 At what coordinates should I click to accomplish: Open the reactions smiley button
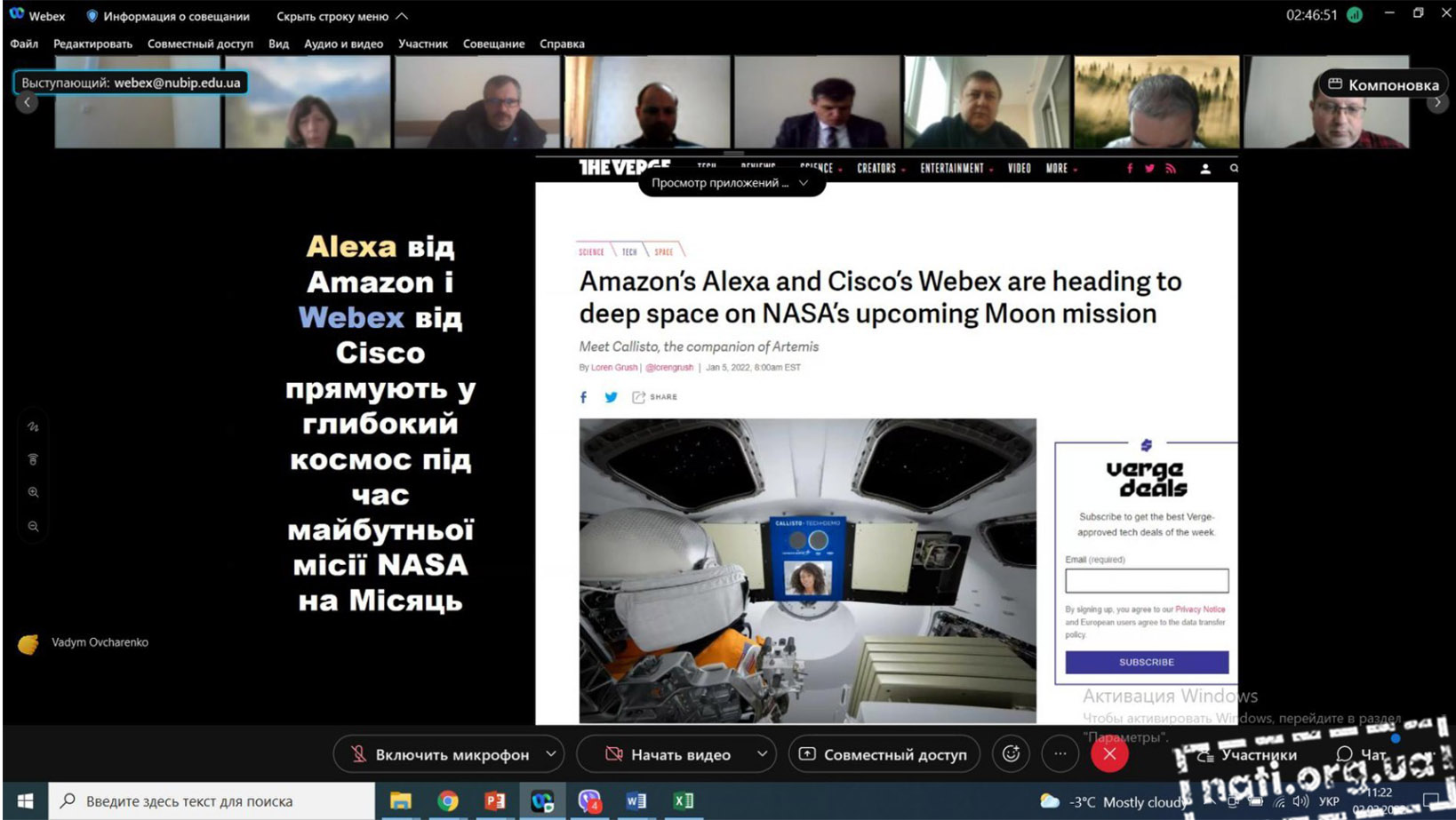point(1011,754)
